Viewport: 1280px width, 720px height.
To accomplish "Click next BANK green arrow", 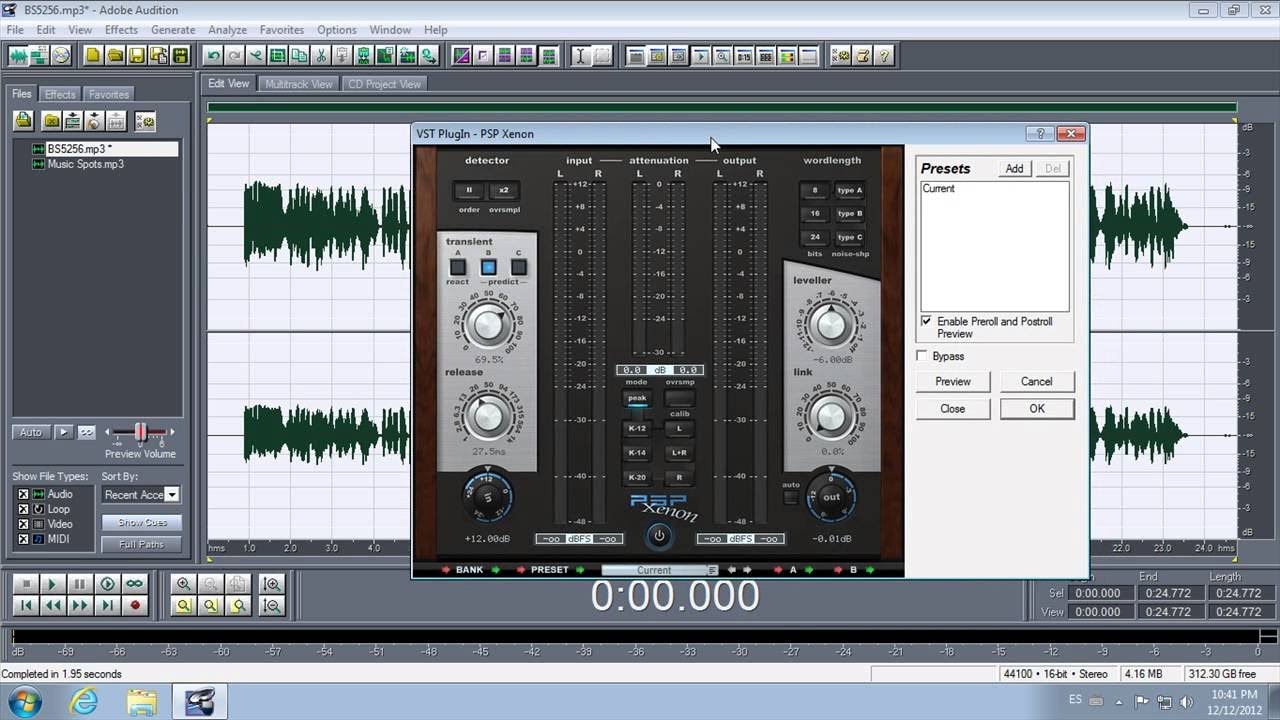I will coord(495,570).
